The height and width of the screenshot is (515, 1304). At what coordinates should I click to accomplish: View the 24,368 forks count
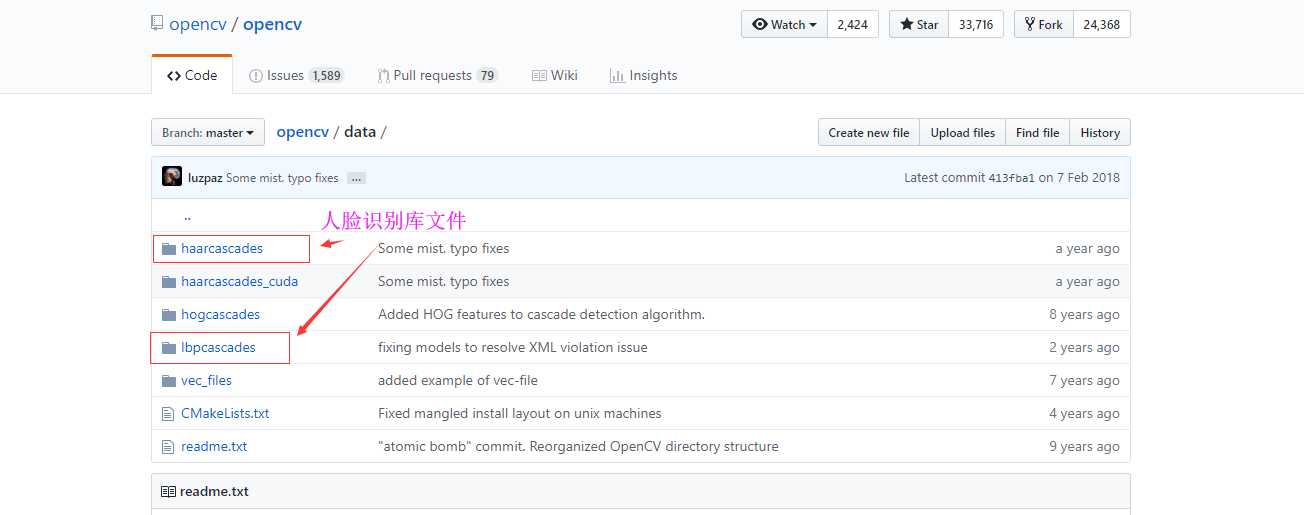coord(1101,24)
